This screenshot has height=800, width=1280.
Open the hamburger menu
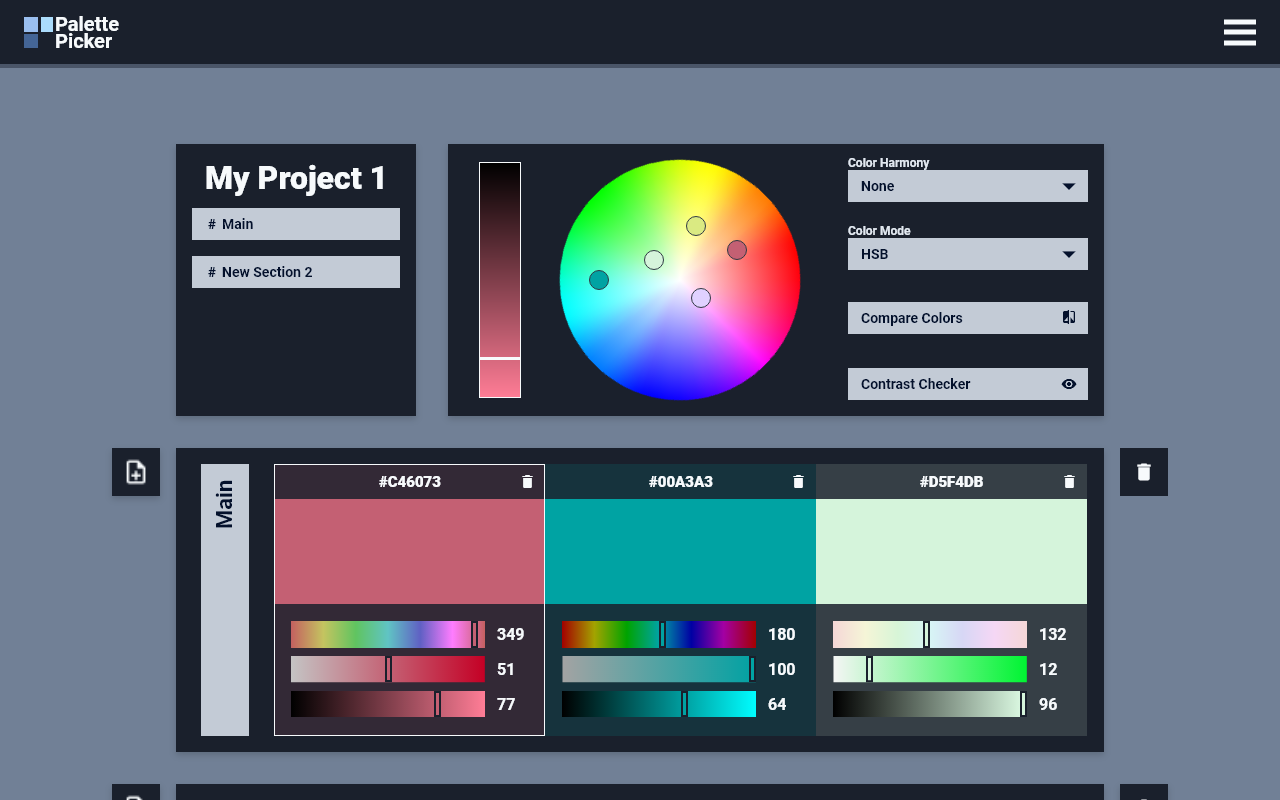[x=1239, y=32]
